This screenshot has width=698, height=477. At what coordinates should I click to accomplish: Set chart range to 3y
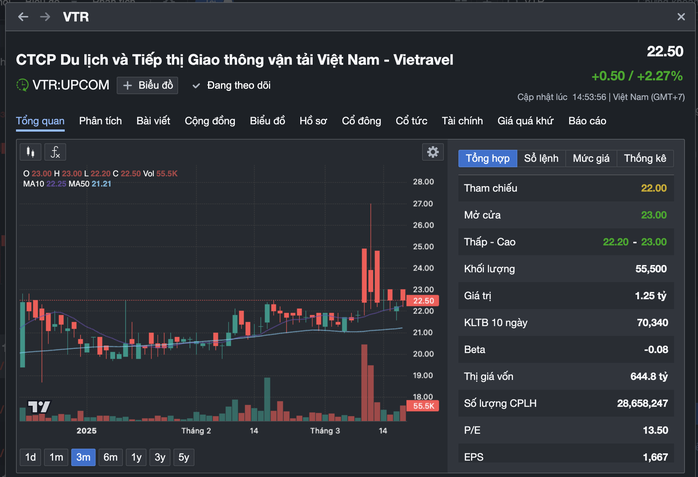[x=160, y=457]
